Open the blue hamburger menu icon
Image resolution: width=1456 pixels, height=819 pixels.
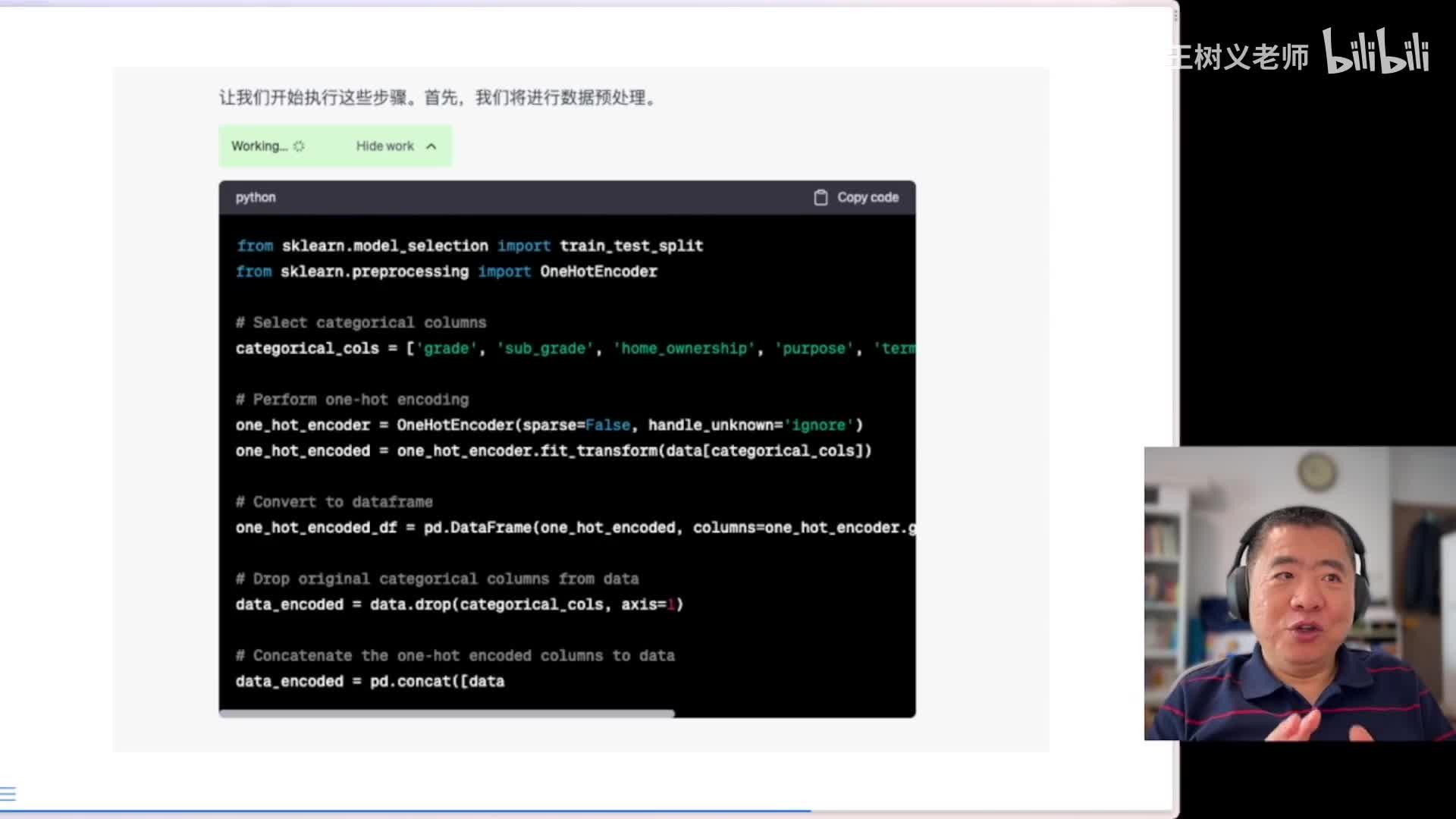(8, 794)
